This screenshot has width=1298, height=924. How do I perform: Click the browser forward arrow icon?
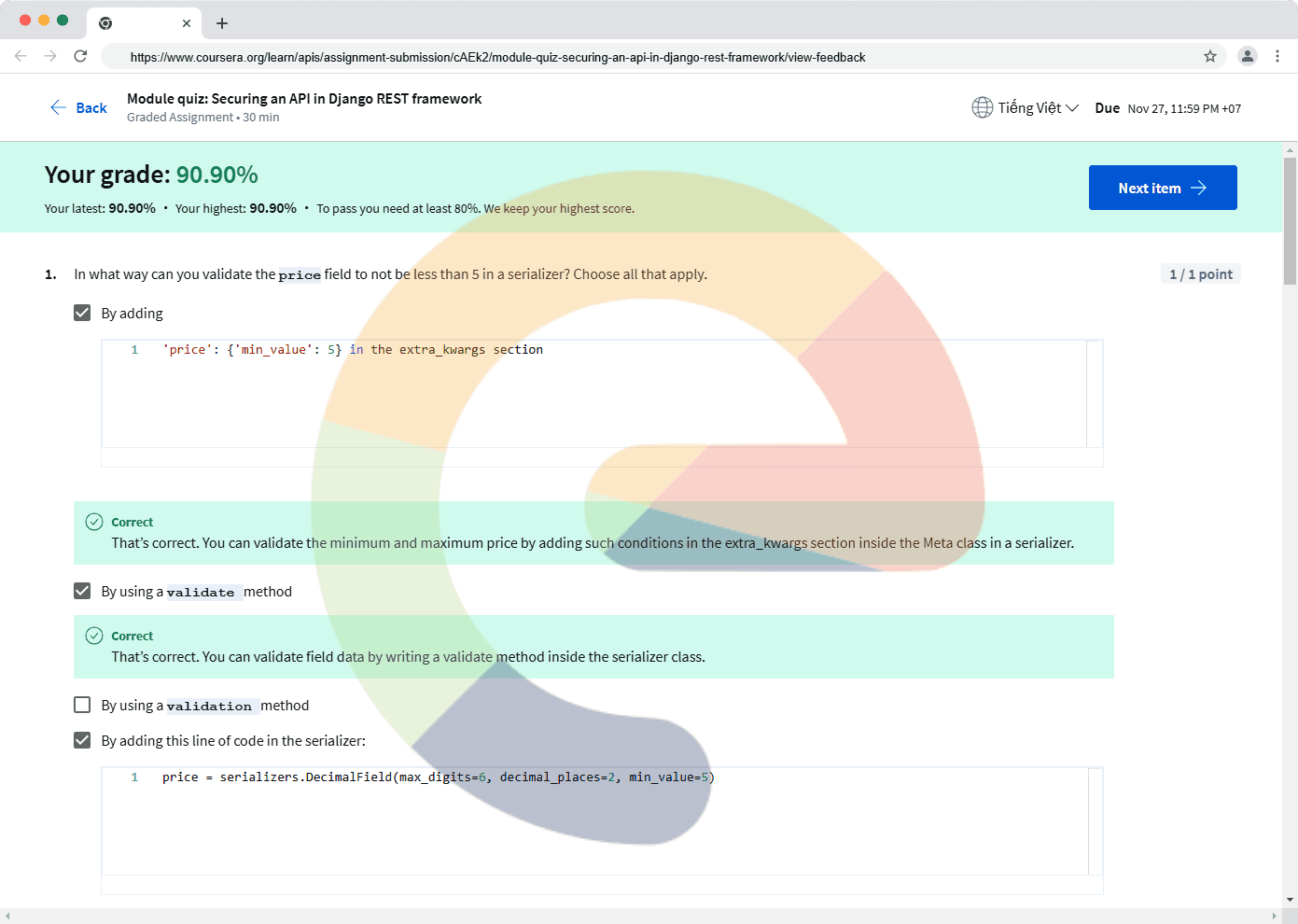50,56
